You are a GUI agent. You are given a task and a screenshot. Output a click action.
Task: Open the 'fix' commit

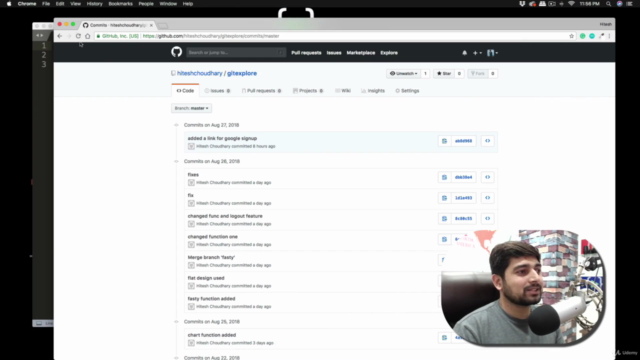[191, 196]
